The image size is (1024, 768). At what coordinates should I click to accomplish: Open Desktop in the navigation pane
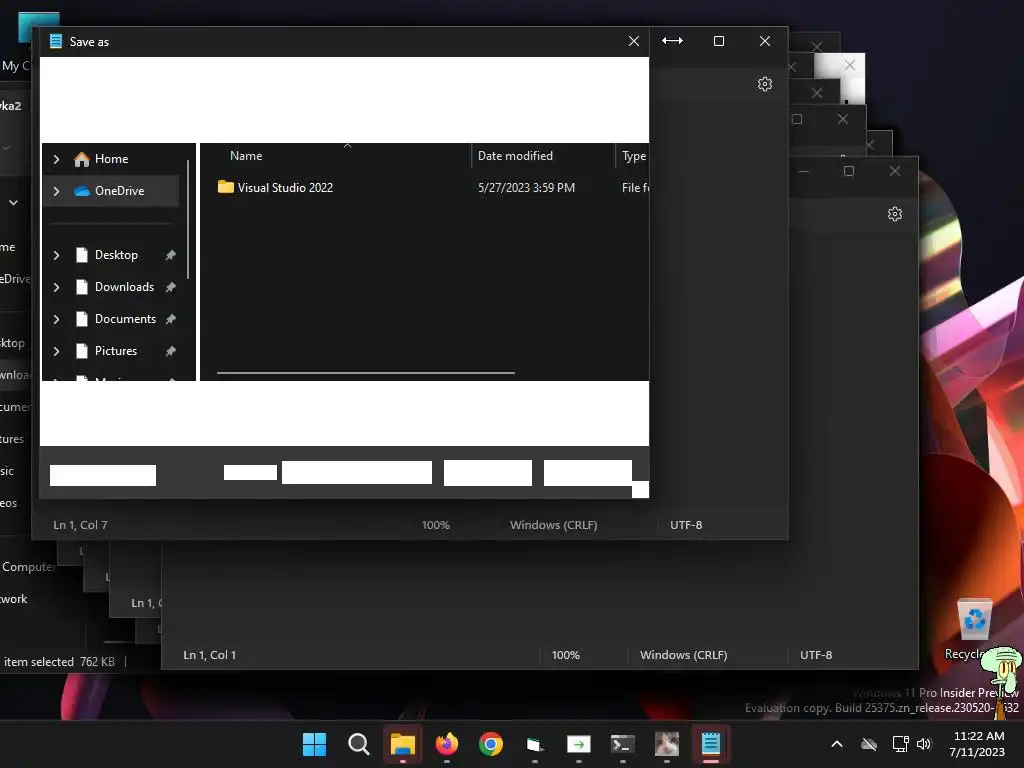[116, 255]
